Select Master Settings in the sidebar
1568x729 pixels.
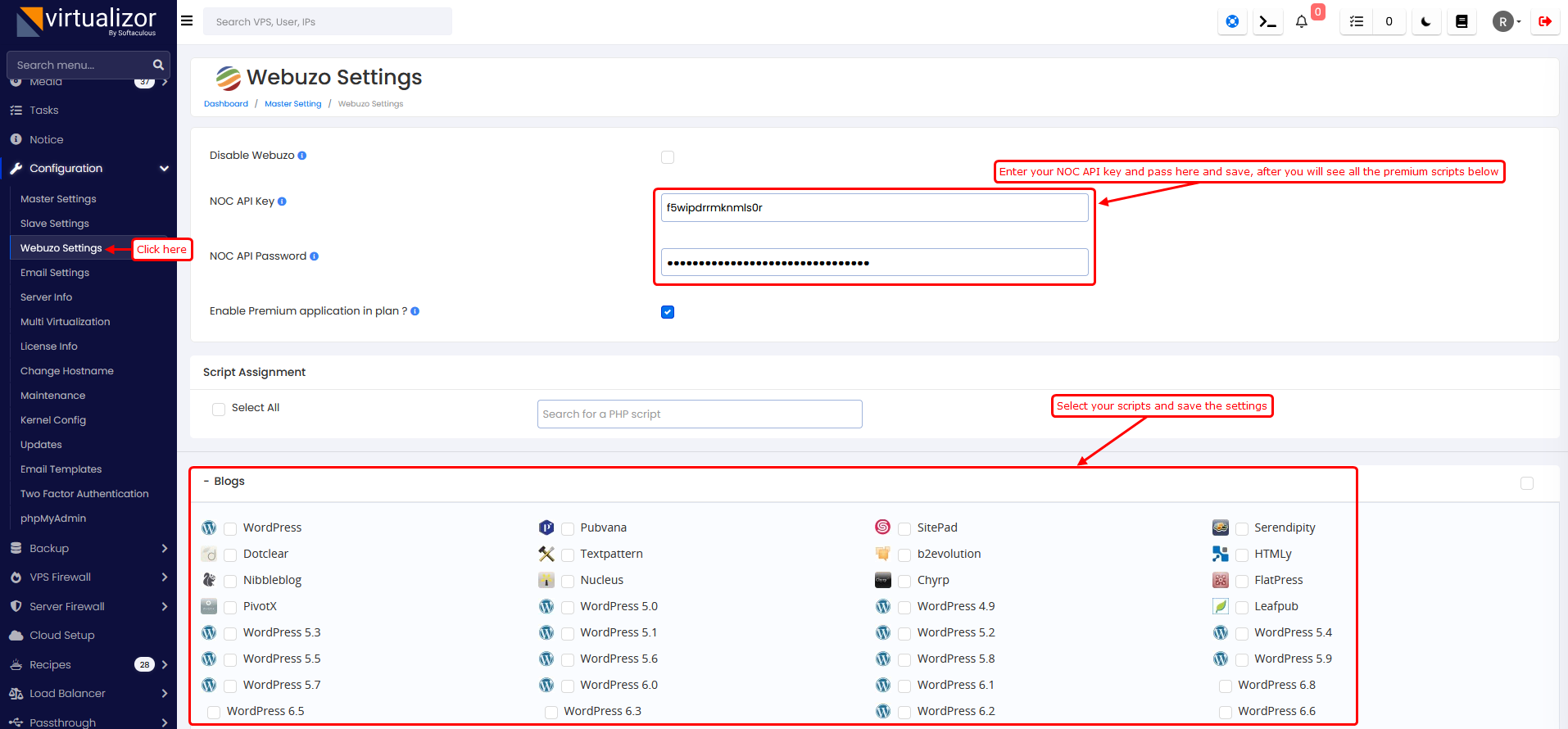coord(58,199)
